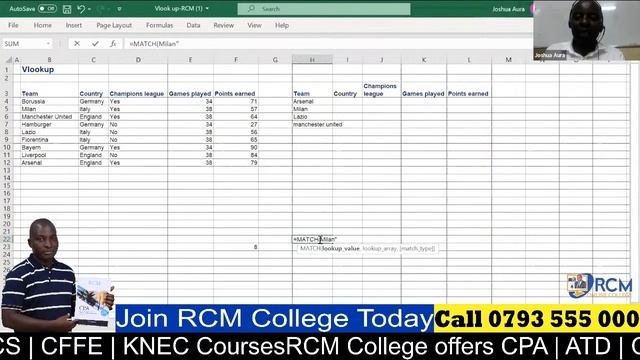This screenshot has width=640, height=360.
Task: Click the Points earned header in column L
Action: [x=468, y=94]
